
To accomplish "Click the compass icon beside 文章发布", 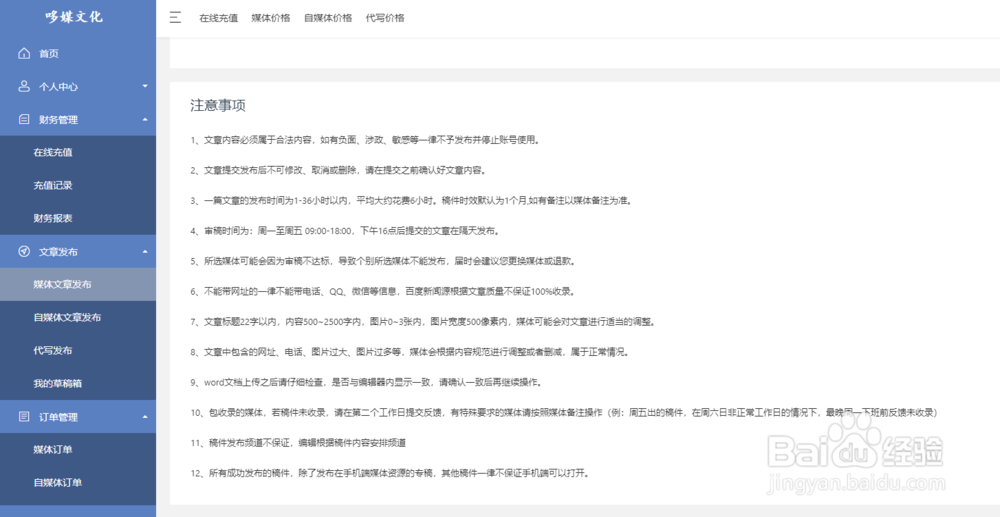I will click(x=24, y=252).
